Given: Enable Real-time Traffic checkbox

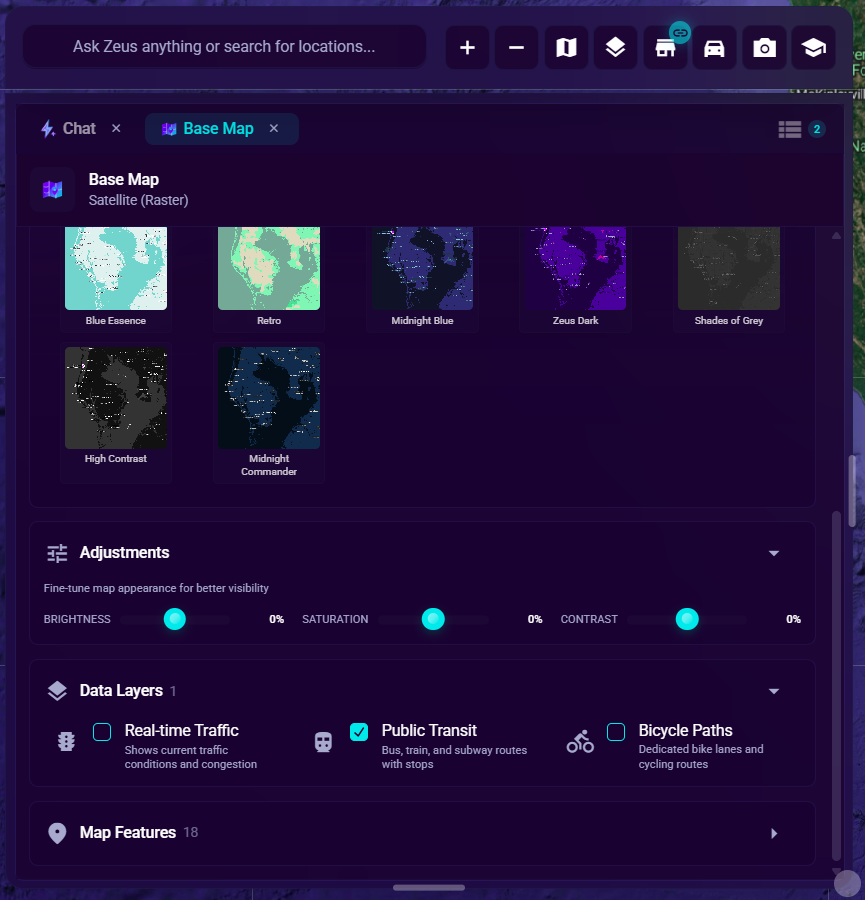Looking at the screenshot, I should 102,732.
